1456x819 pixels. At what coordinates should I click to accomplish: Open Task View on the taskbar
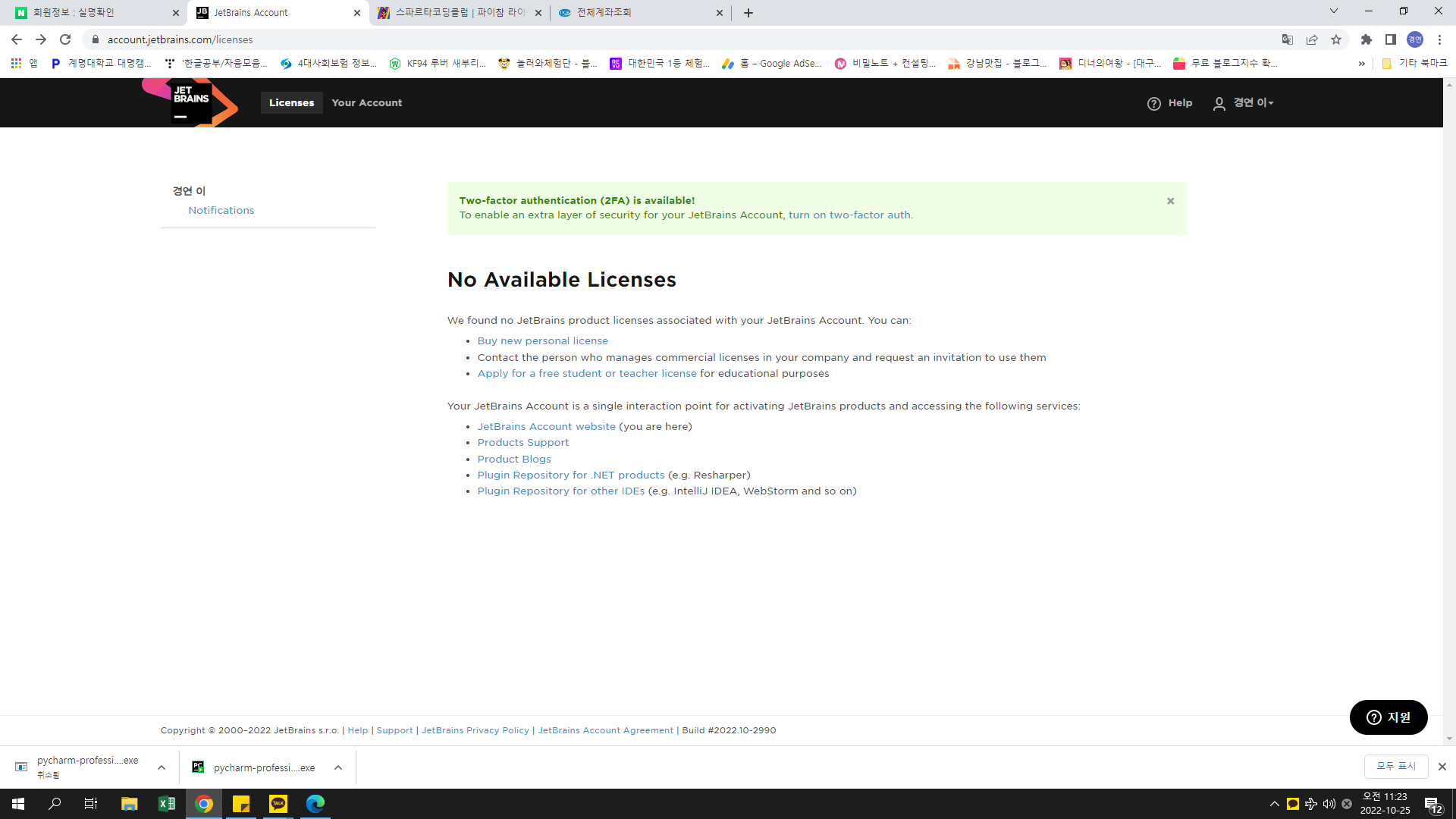[x=91, y=804]
